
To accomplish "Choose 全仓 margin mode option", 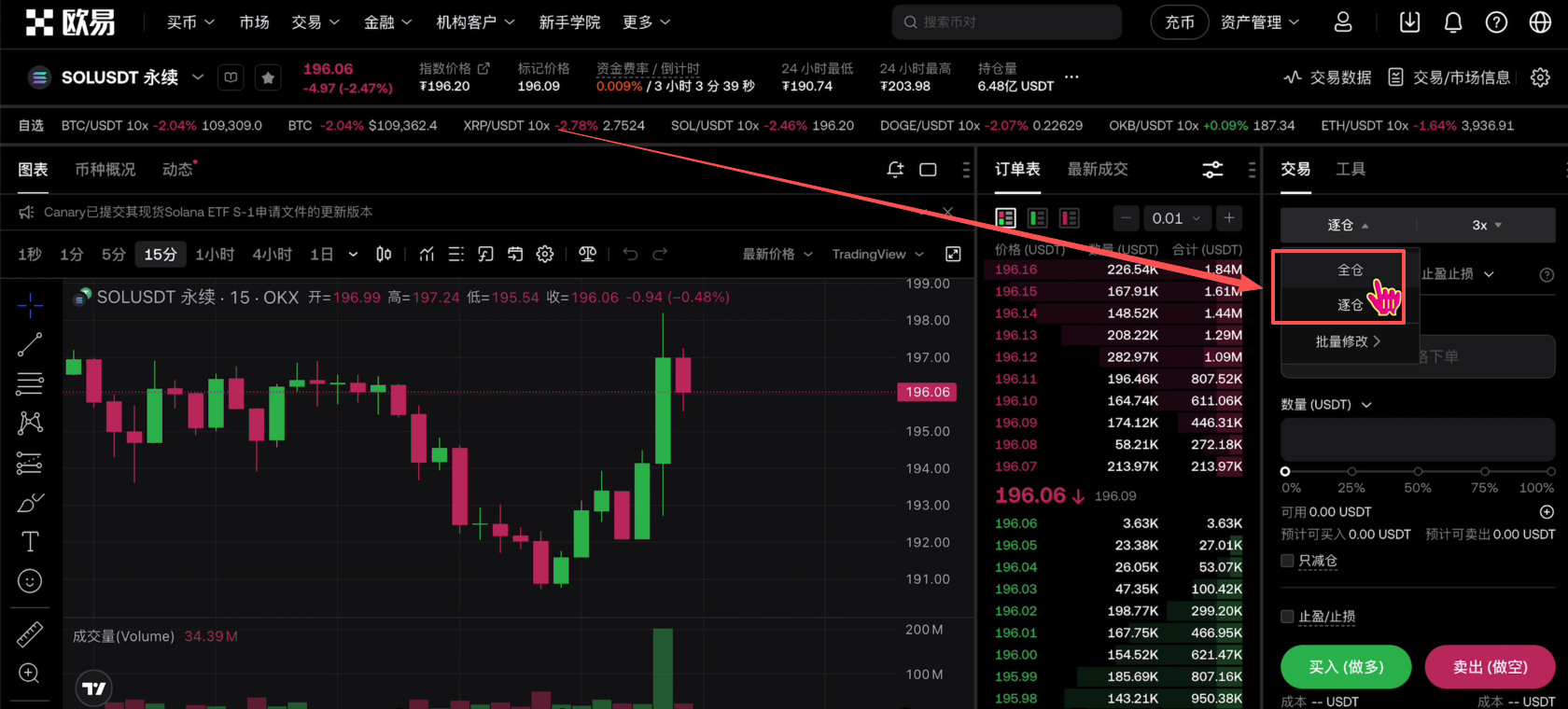I will pyautogui.click(x=1350, y=270).
